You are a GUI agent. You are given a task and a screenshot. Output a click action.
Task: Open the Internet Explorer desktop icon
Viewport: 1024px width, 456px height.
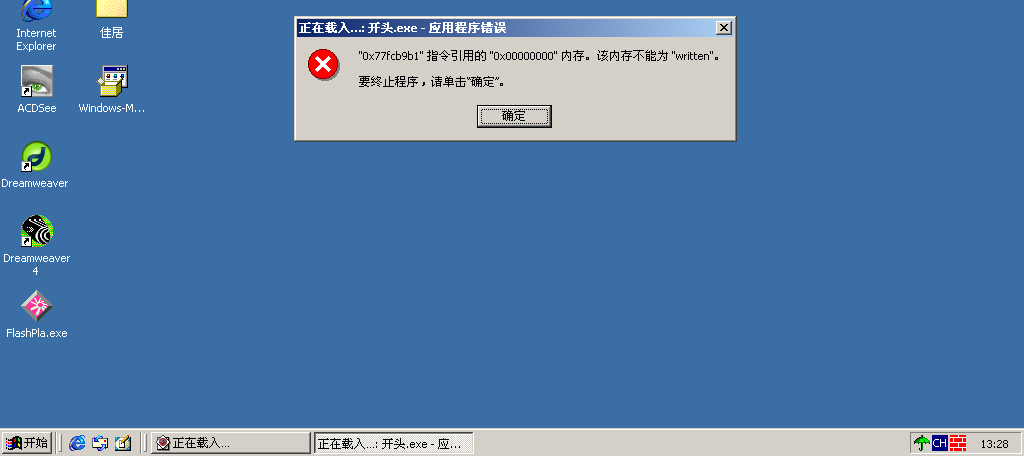point(37,26)
